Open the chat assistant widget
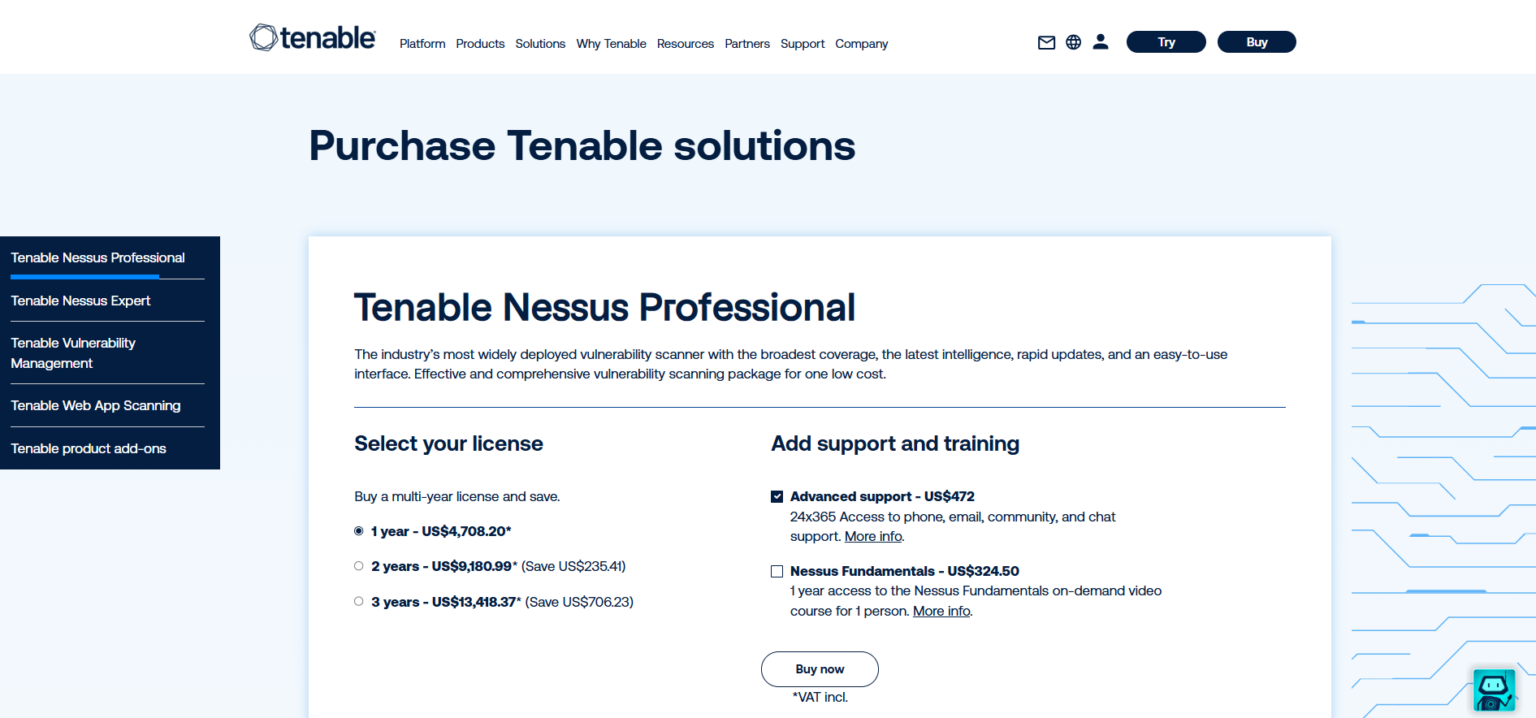 pyautogui.click(x=1493, y=690)
